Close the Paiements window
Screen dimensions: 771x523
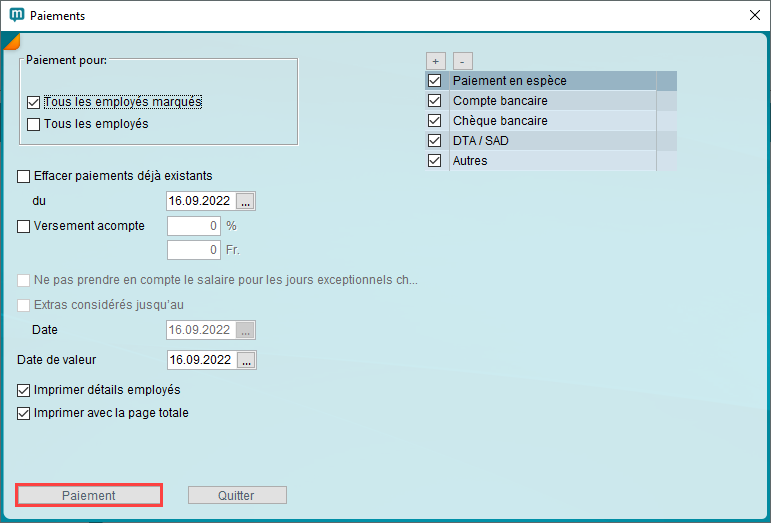click(x=755, y=15)
